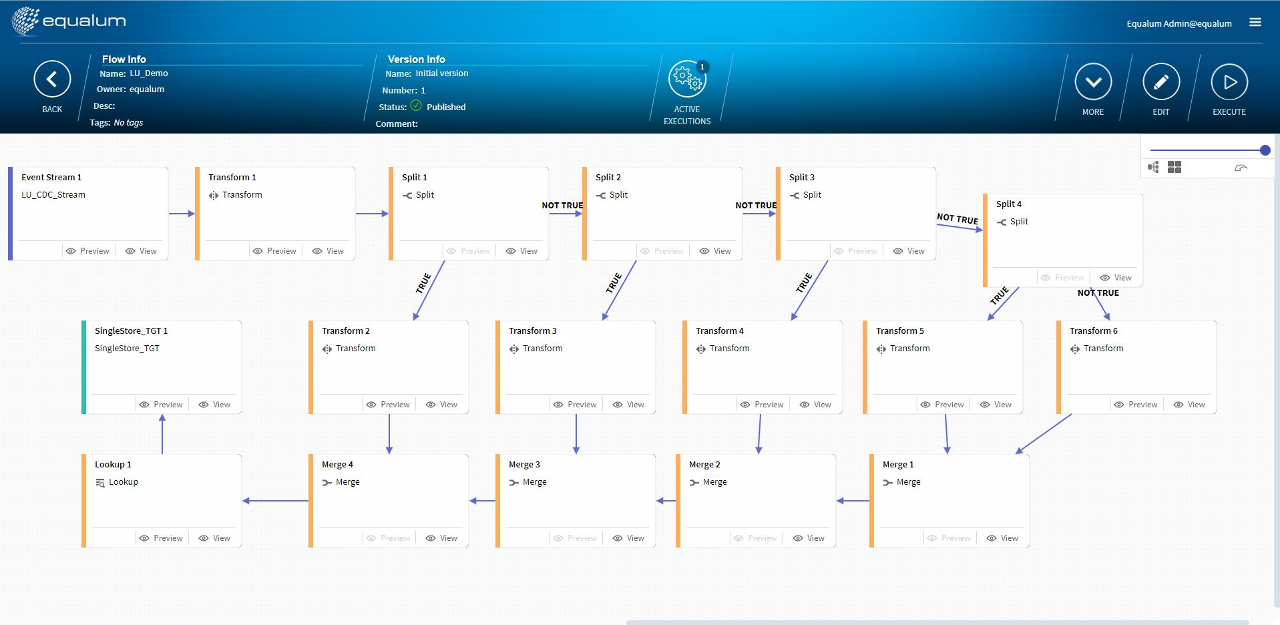Click the Merge icon in Merge 2 node
The width and height of the screenshot is (1280, 625).
click(x=694, y=482)
